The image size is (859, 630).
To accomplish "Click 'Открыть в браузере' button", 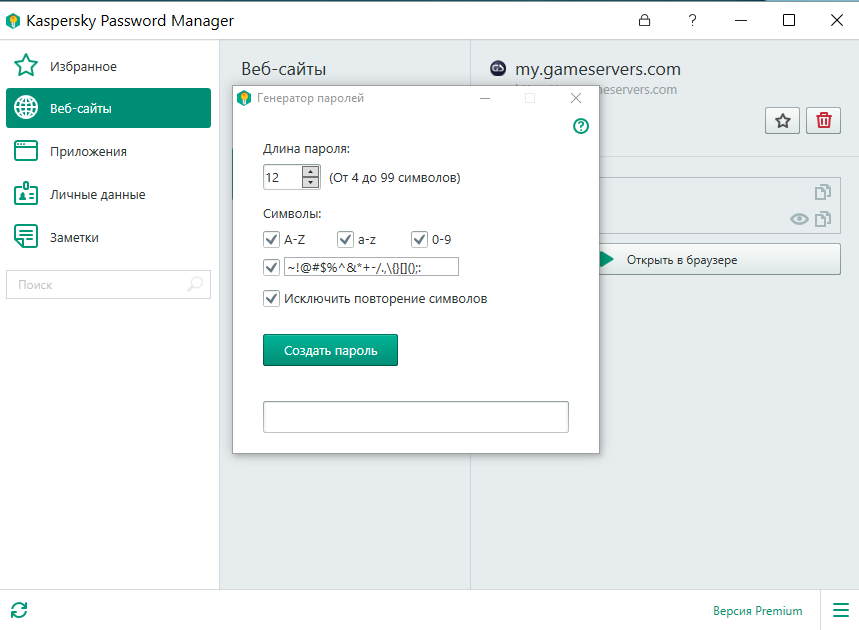I will tap(720, 260).
